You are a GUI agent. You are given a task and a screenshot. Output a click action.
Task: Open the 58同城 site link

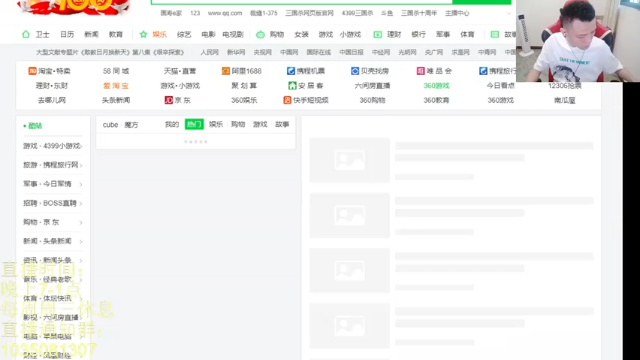coord(116,71)
